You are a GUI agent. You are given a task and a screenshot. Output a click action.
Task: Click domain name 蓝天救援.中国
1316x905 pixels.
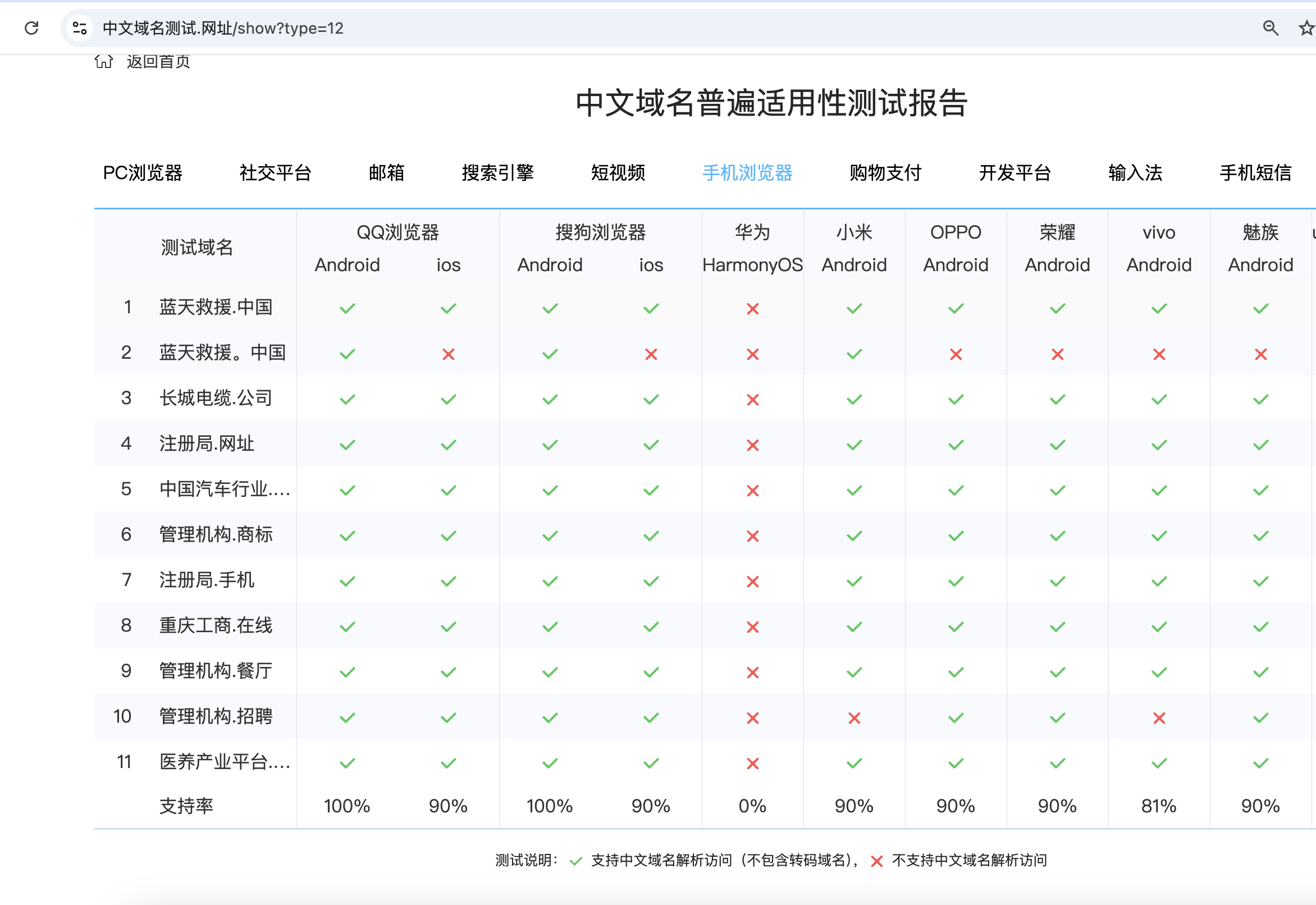(216, 307)
